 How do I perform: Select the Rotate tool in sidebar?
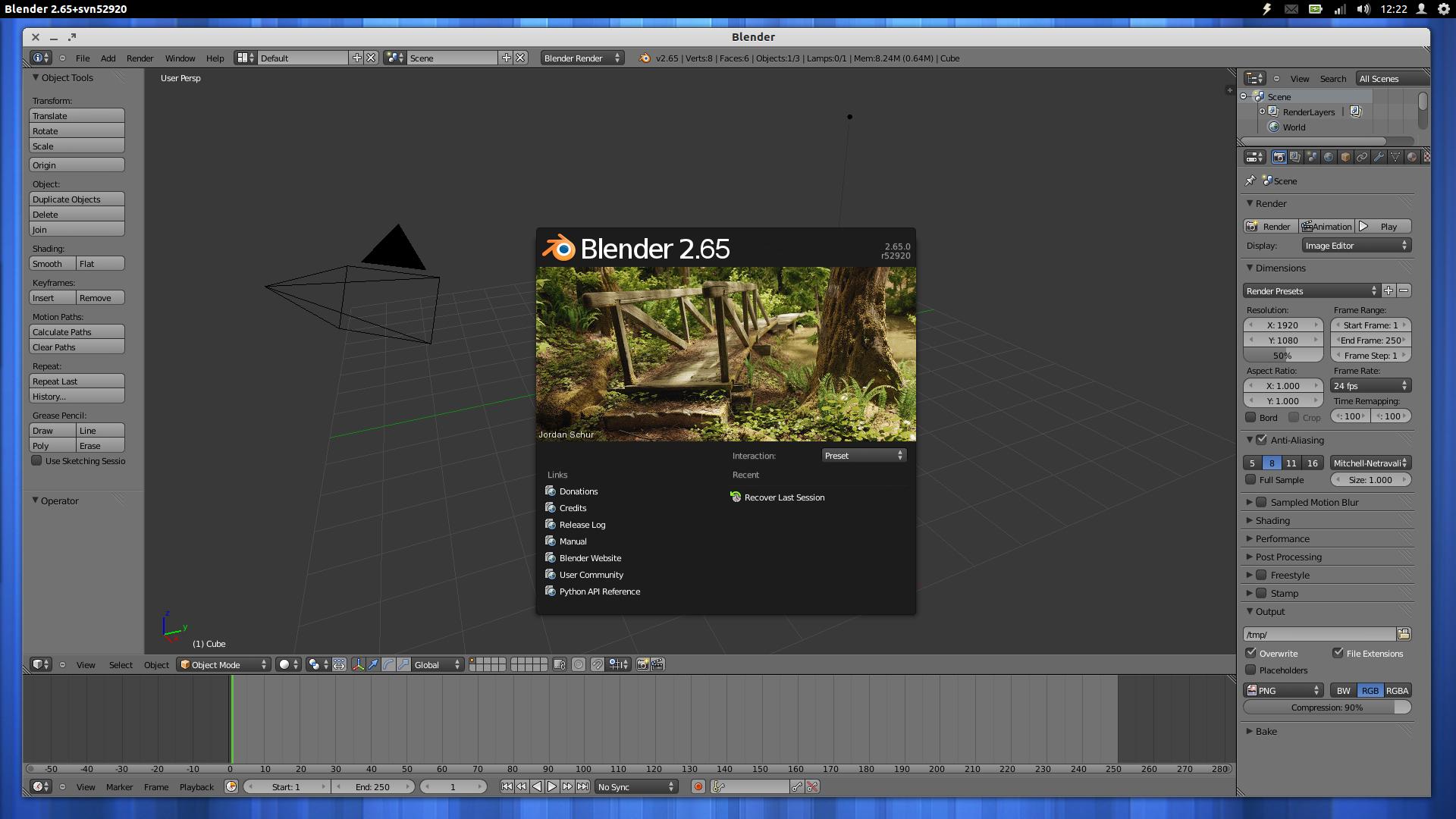pyautogui.click(x=77, y=130)
